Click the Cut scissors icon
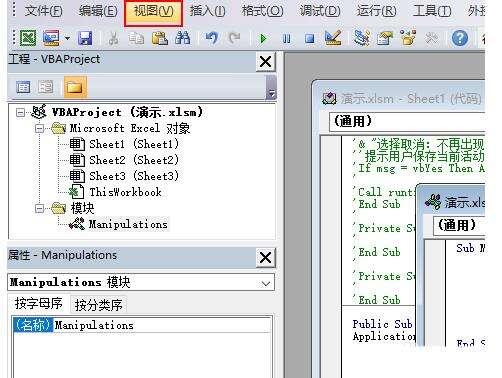The image size is (502, 378). (113, 38)
